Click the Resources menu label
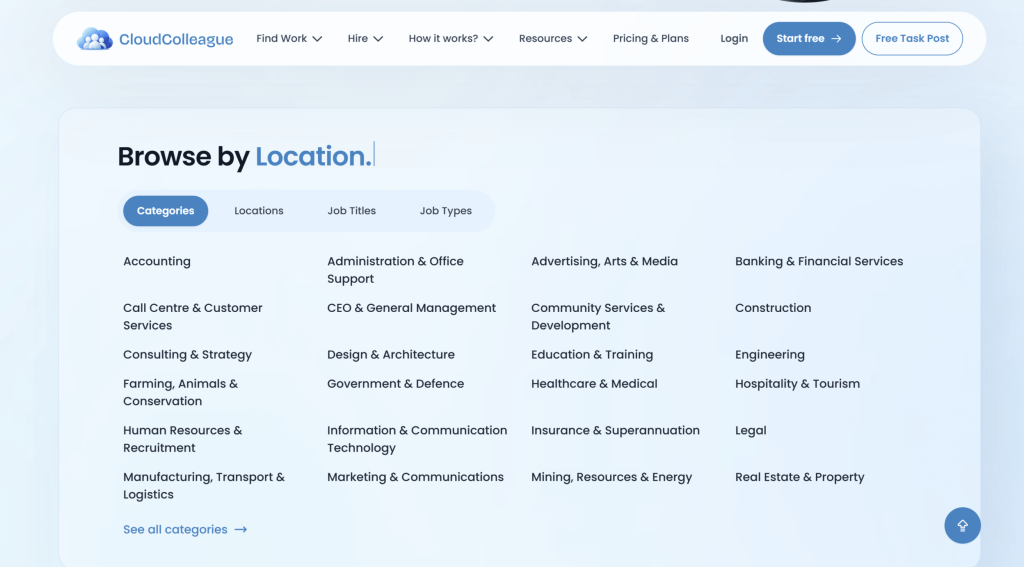This screenshot has height=567, width=1024. point(545,39)
